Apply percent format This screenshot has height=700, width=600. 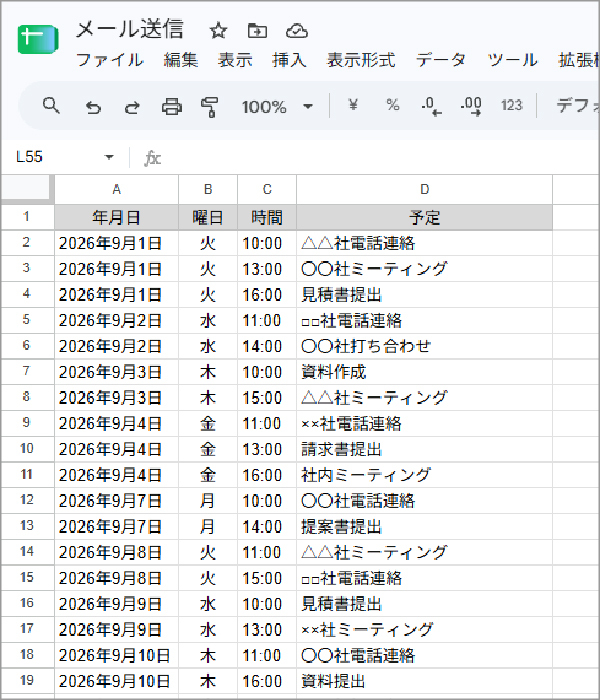[392, 105]
